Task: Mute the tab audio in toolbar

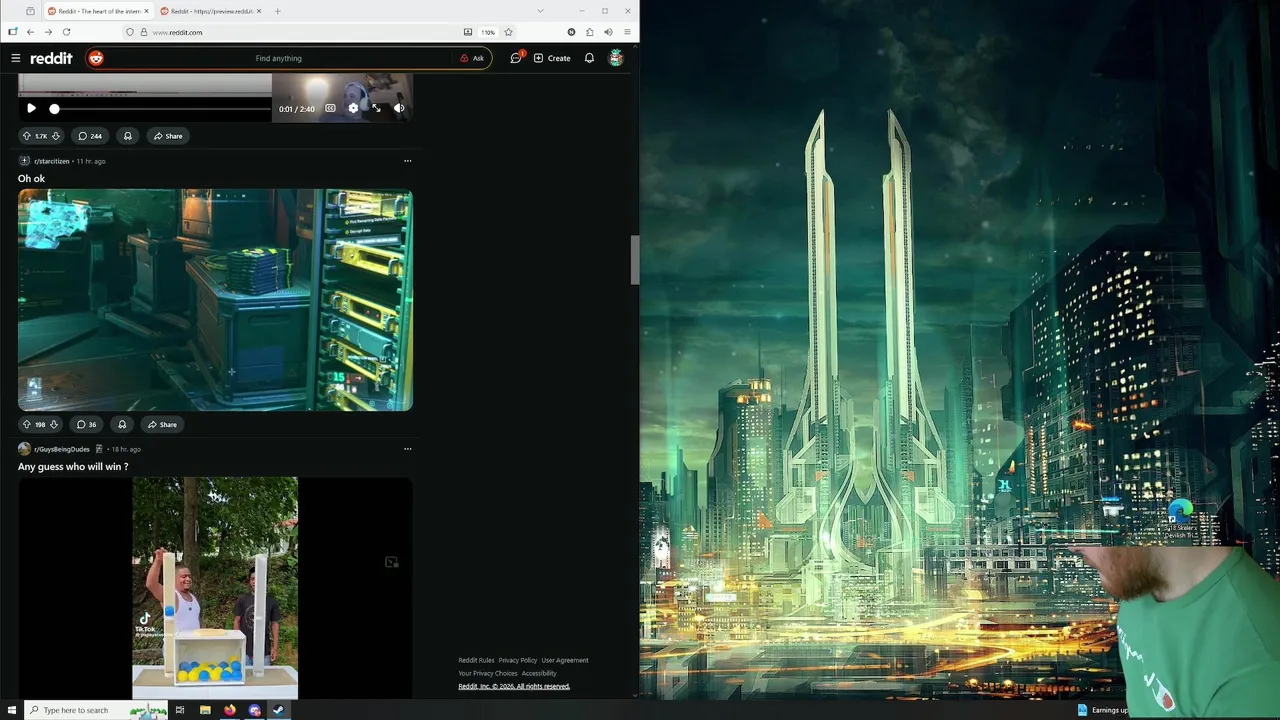Action: (x=608, y=32)
